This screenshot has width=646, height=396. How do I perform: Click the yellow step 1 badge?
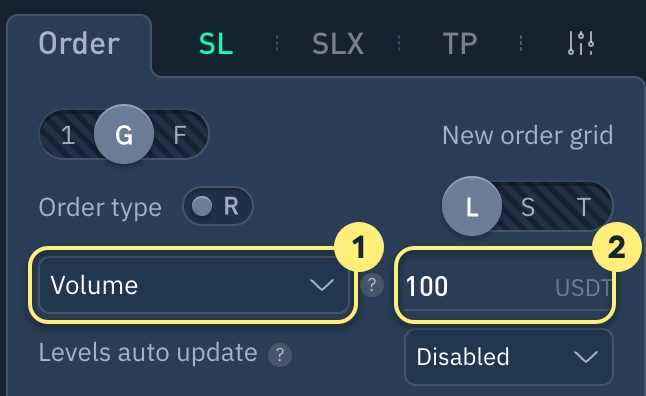pos(359,247)
